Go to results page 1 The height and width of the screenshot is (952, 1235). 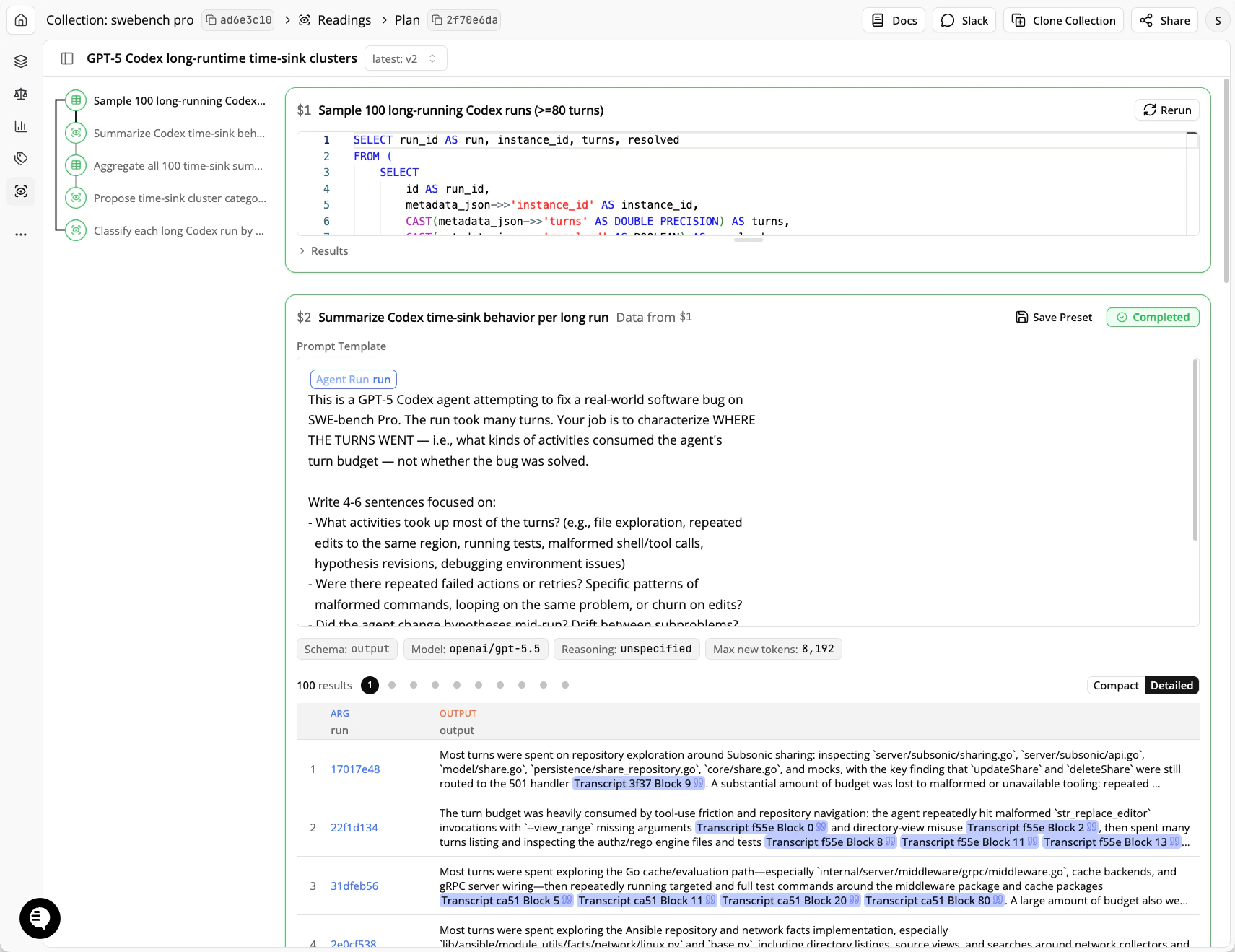(x=370, y=685)
